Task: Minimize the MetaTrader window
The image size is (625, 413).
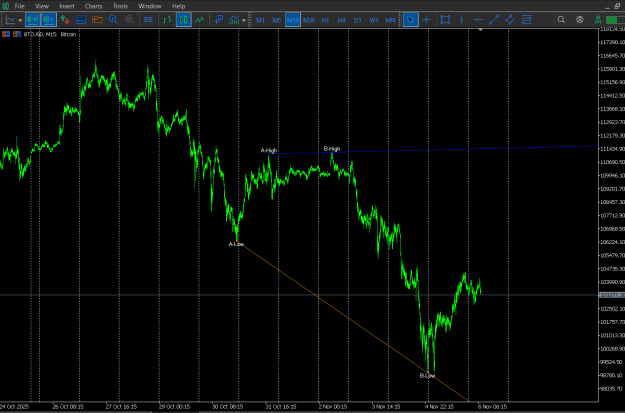Action: point(607,6)
